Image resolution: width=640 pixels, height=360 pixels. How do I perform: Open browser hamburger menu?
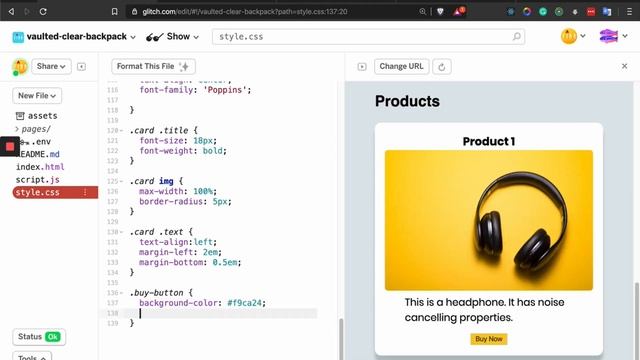[629, 12]
